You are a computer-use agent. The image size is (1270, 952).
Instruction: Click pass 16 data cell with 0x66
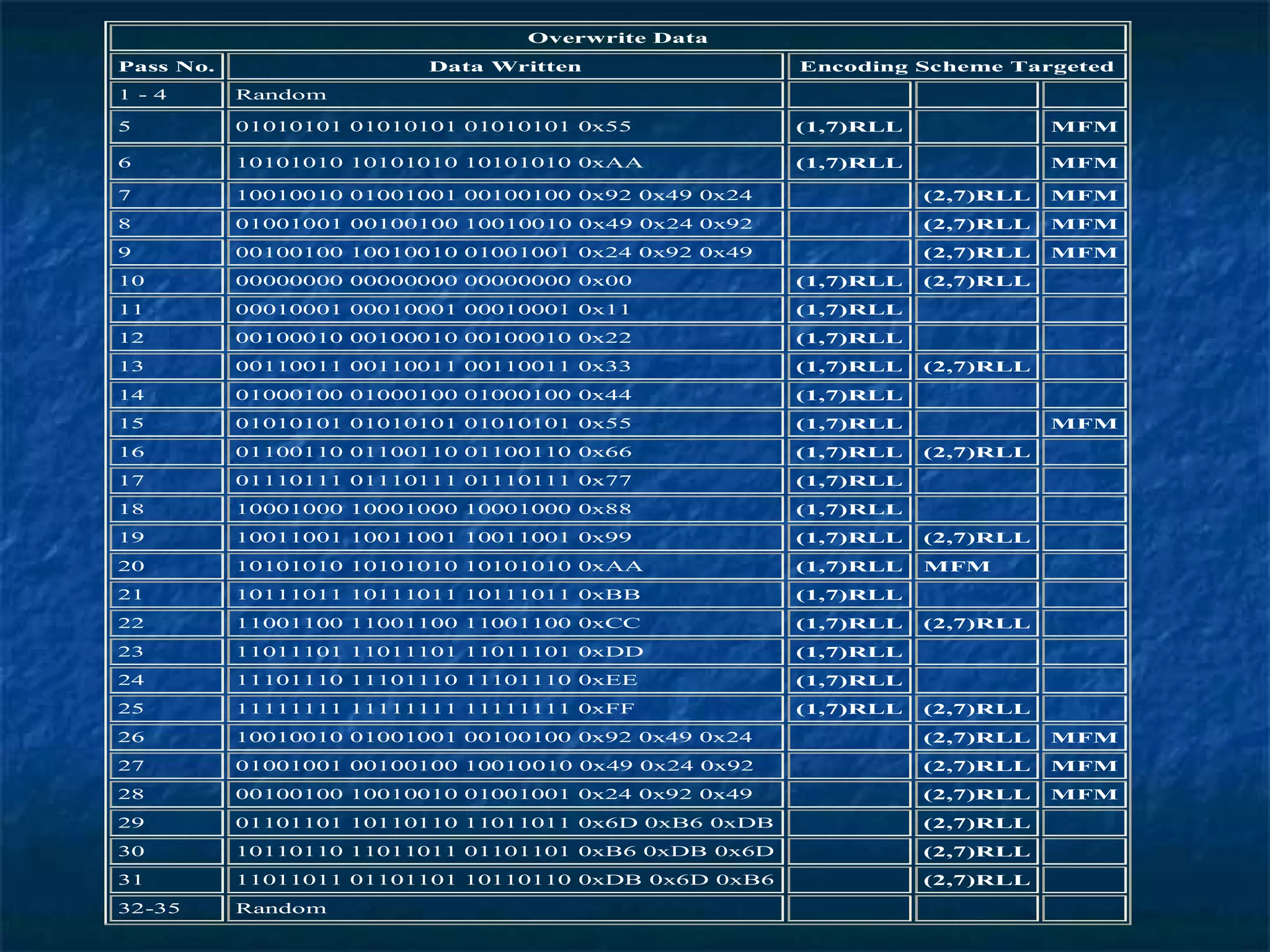click(x=505, y=452)
